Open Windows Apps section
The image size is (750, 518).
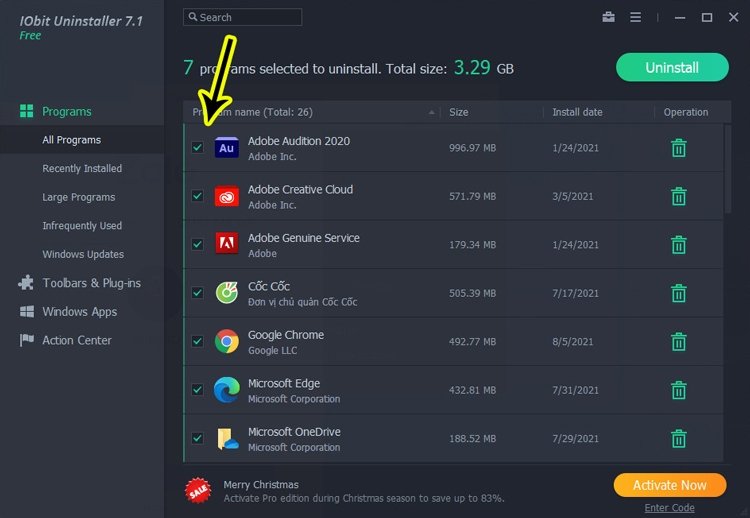(x=79, y=312)
